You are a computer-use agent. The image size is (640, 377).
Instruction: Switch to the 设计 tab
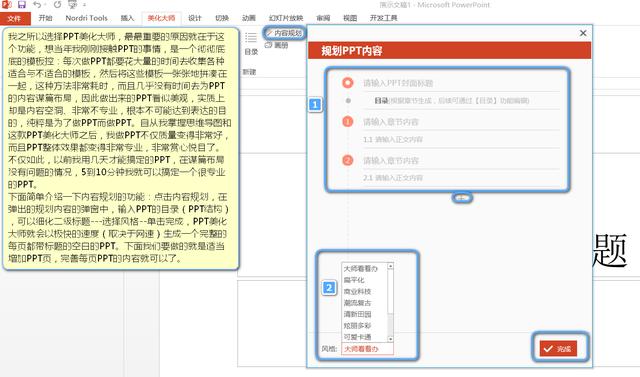tap(195, 18)
